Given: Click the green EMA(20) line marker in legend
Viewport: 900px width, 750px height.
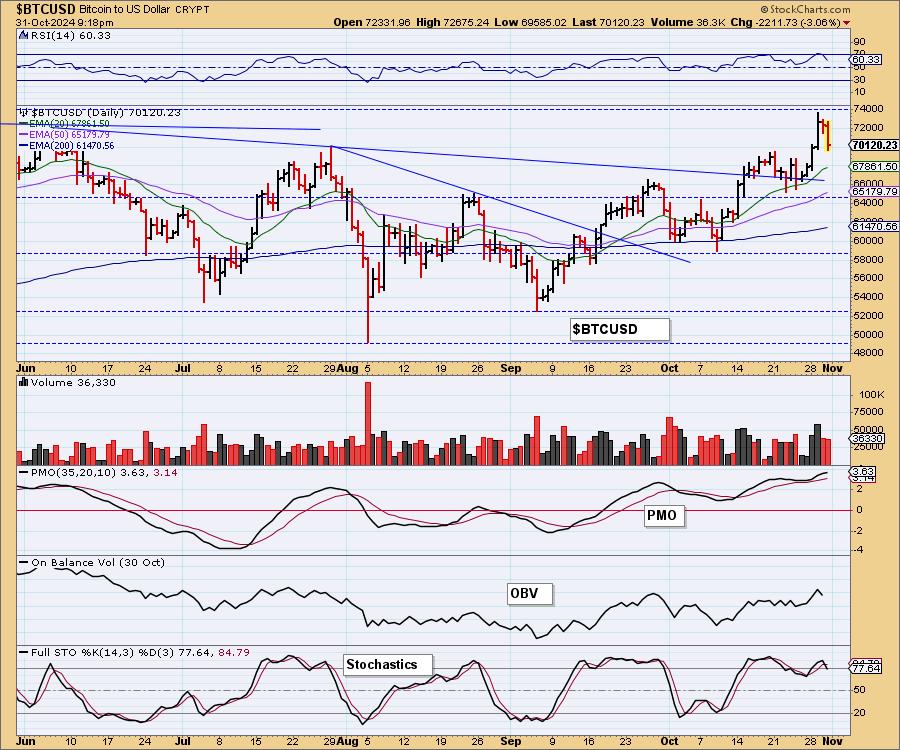Looking at the screenshot, I should [x=24, y=124].
